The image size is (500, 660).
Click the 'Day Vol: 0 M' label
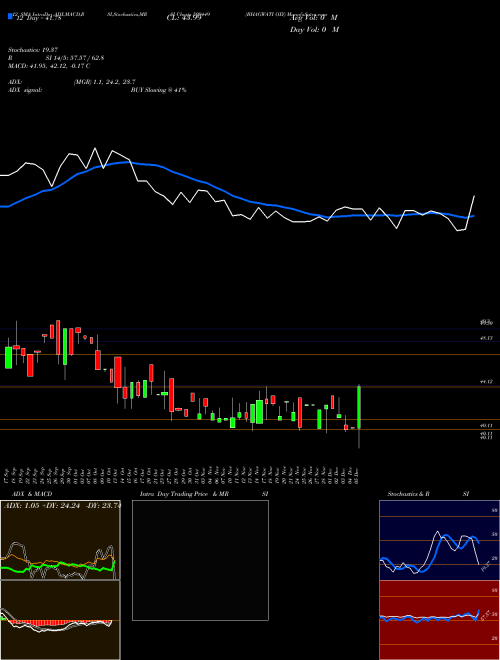pos(314,30)
